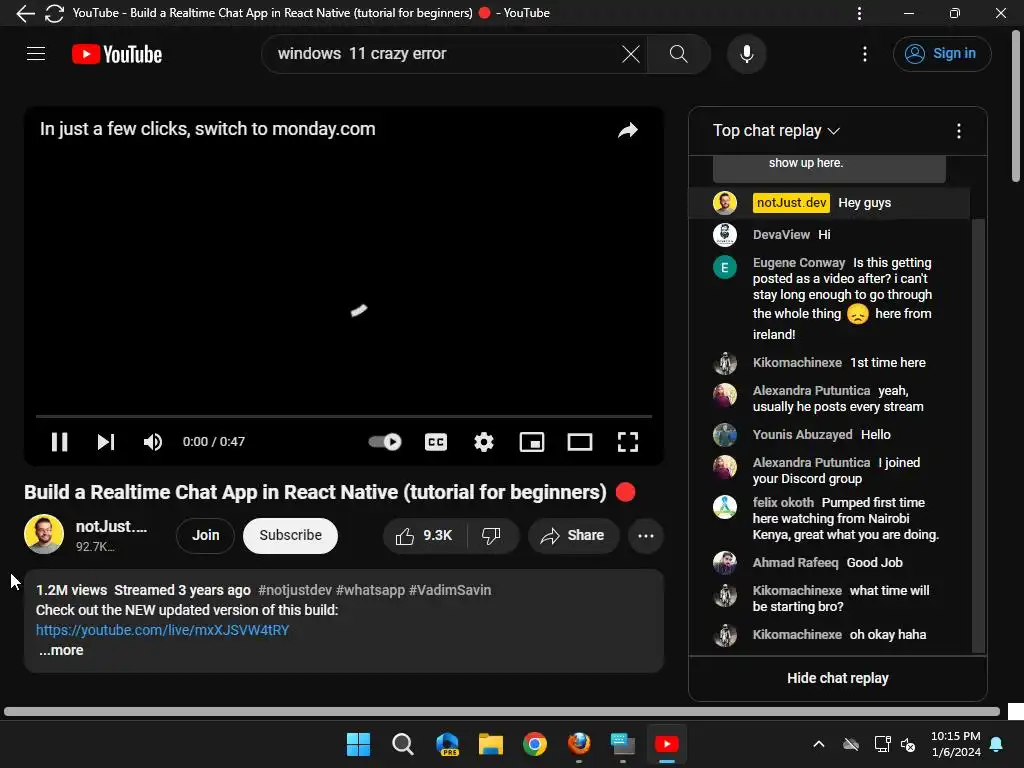This screenshot has height=768, width=1024.
Task: Click DevaView chat username
Action: (x=781, y=235)
